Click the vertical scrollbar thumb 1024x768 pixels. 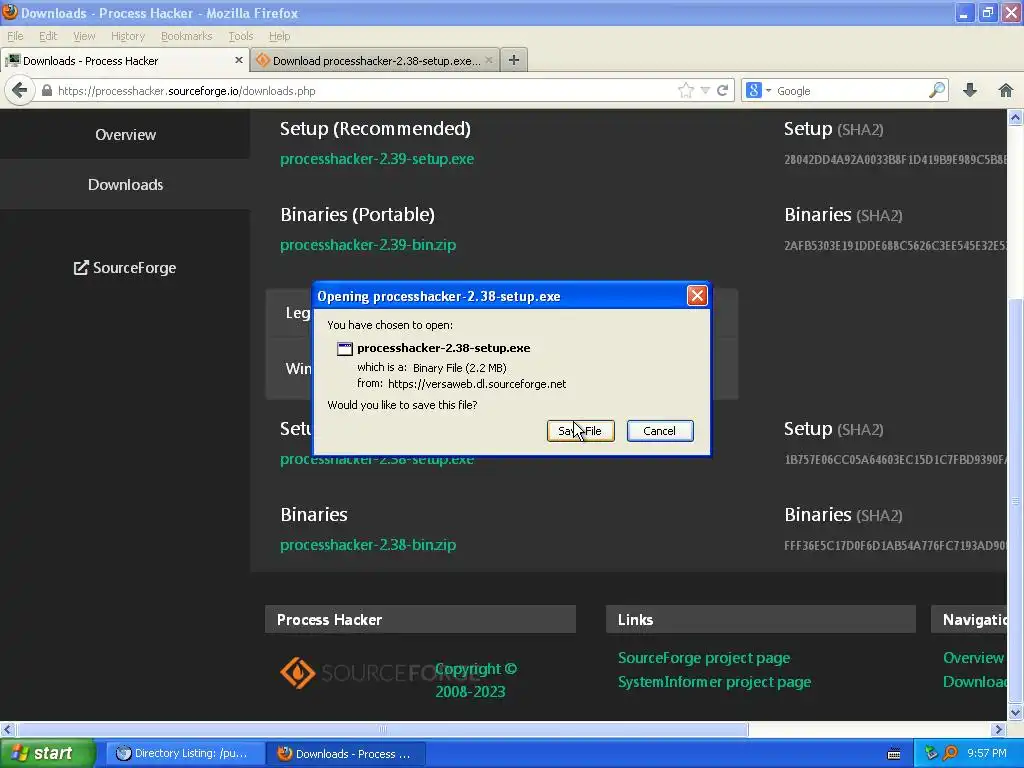click(1015, 502)
